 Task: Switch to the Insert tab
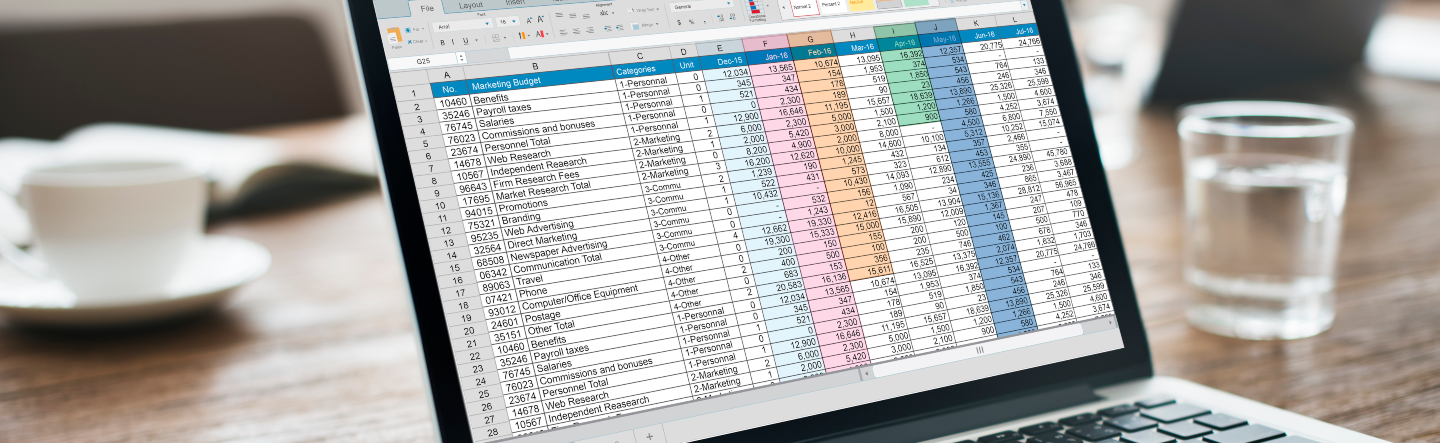(515, 2)
